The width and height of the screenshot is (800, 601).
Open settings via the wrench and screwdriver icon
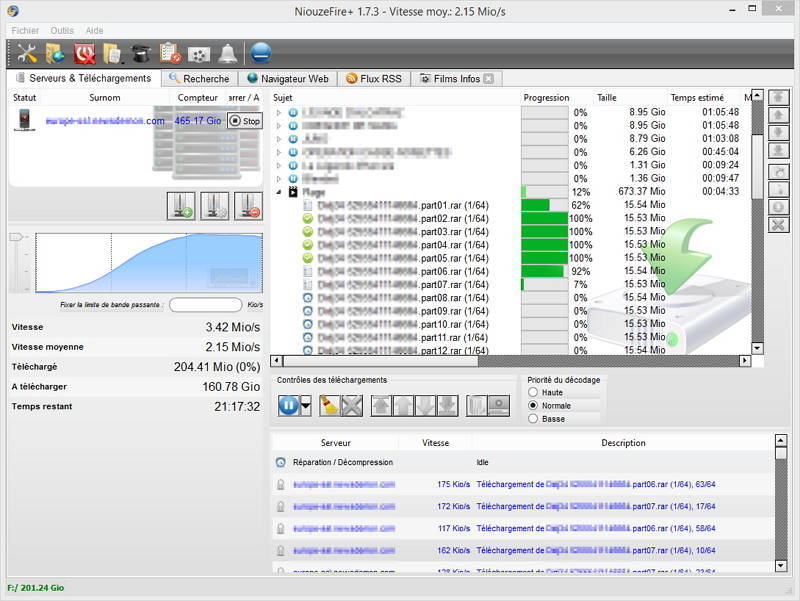tap(27, 54)
